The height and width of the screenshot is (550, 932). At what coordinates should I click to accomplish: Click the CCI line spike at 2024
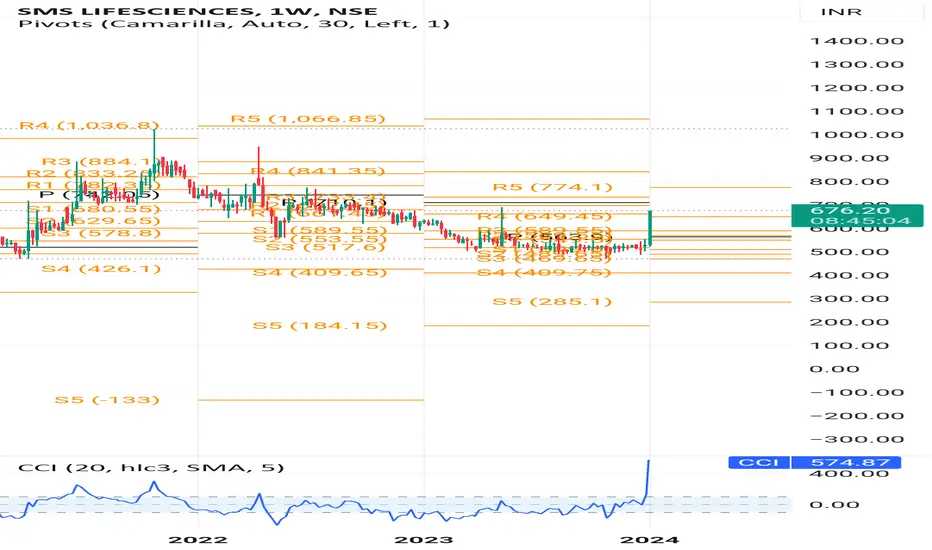647,477
